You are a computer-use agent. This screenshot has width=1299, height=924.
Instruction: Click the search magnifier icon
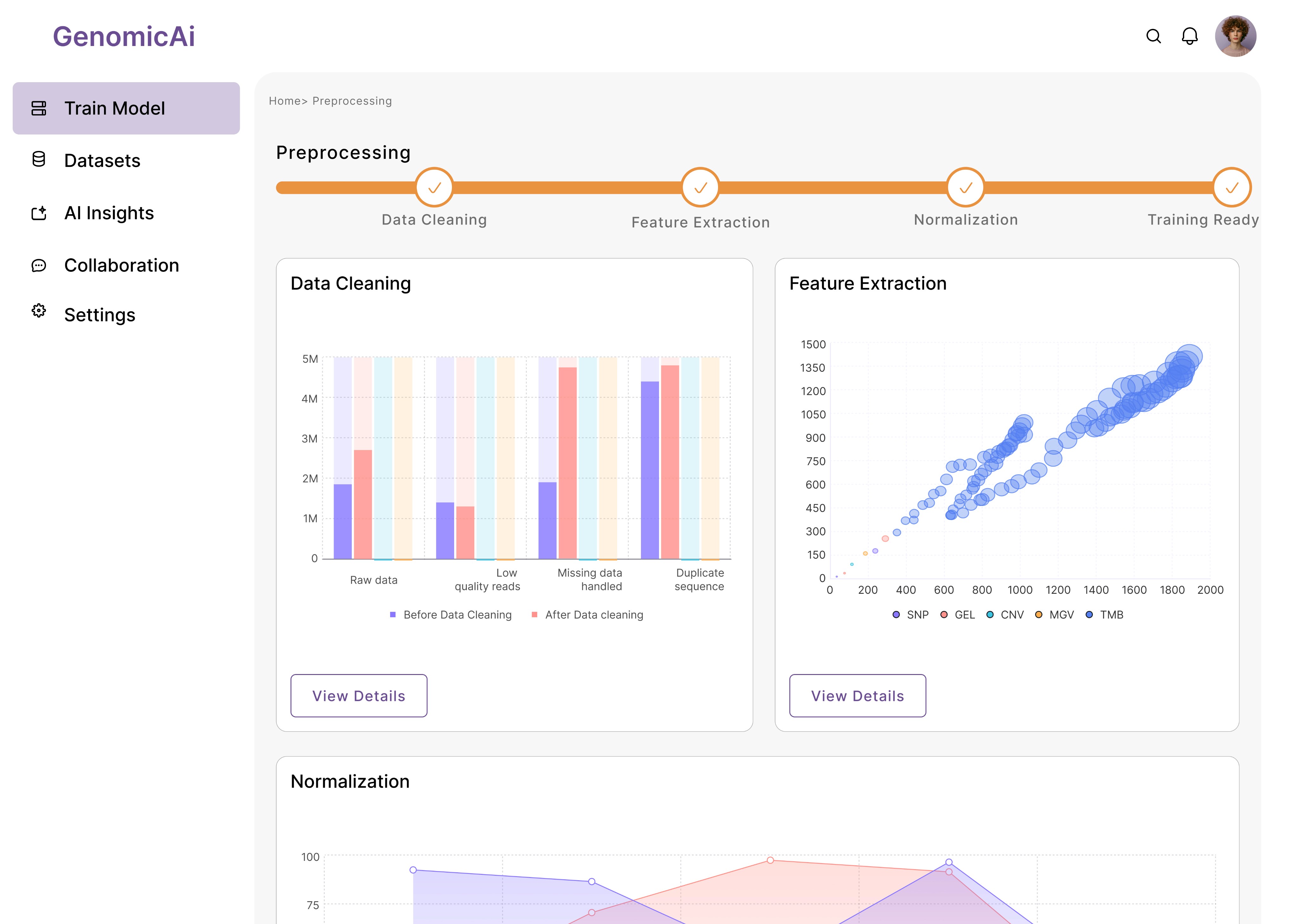pos(1153,36)
